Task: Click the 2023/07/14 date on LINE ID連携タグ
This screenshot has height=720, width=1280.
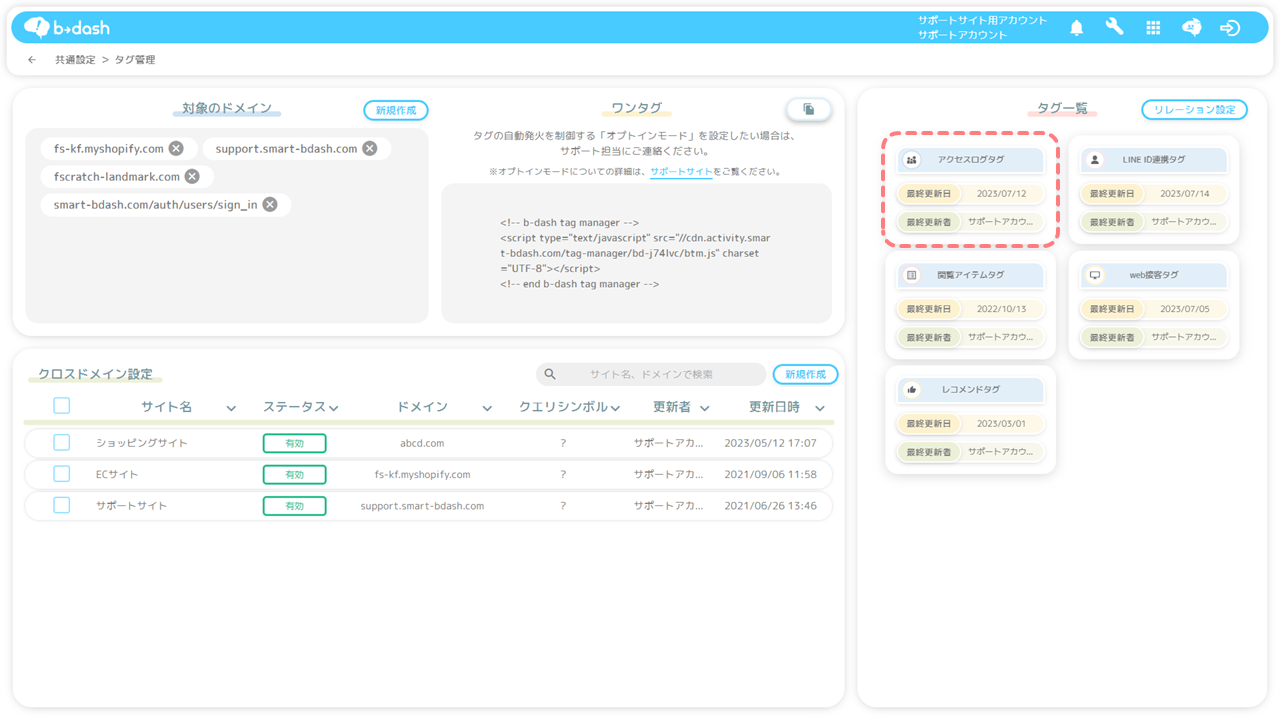Action: click(x=1184, y=194)
